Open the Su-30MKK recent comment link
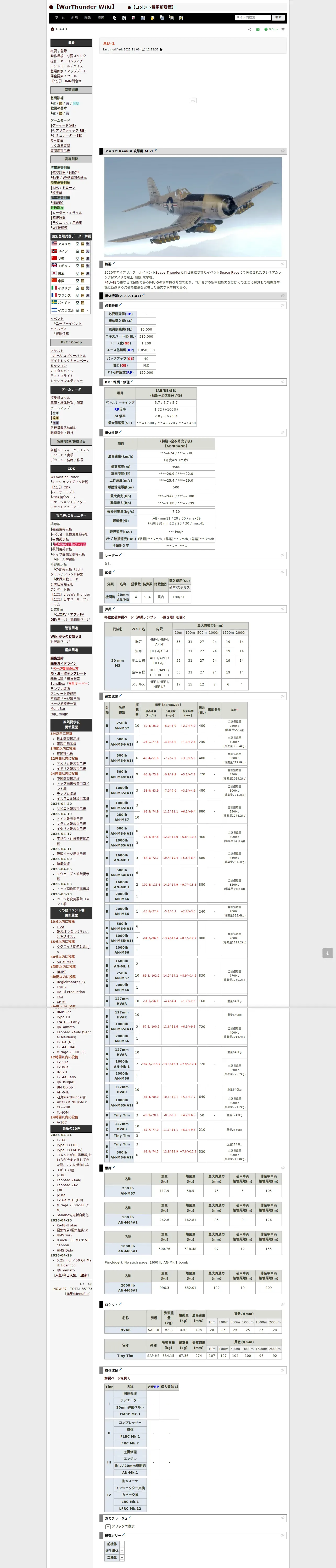The width and height of the screenshot is (336, 1568). pyautogui.click(x=65, y=962)
